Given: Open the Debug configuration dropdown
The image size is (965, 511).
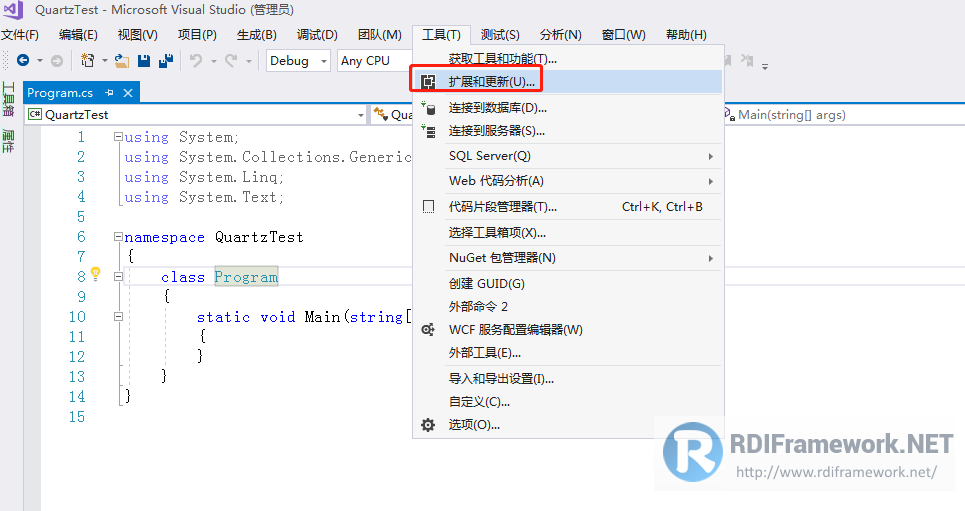Looking at the screenshot, I should click(298, 61).
